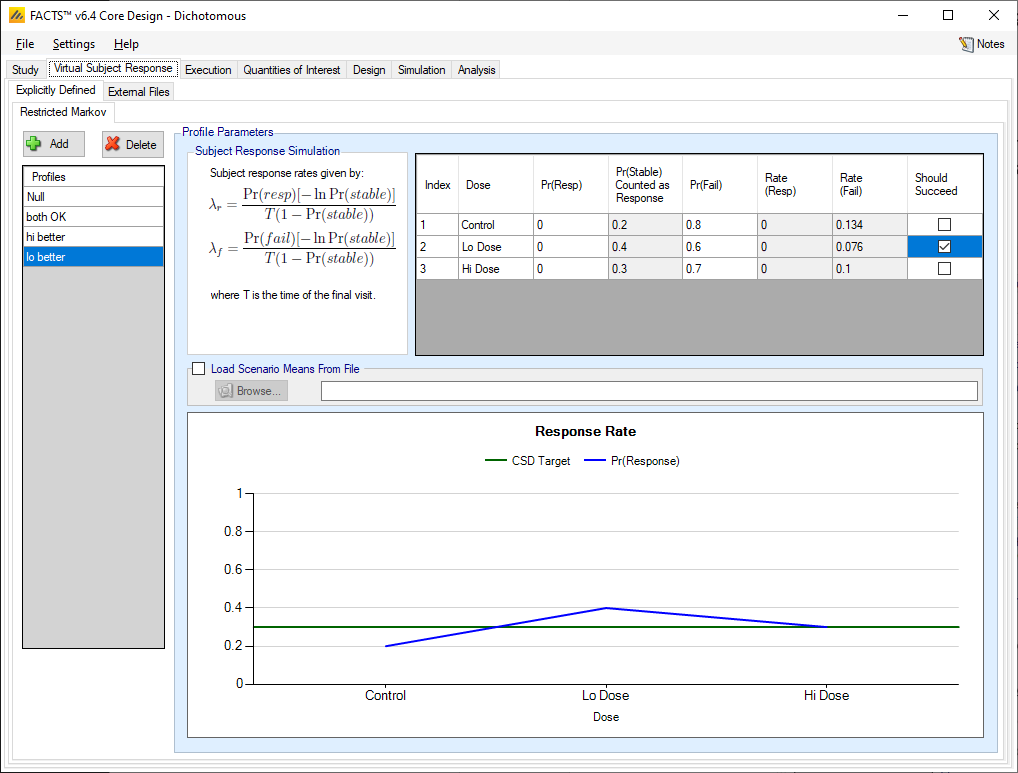Viewport: 1018px width, 773px height.
Task: Open the Settings menu
Action: [x=74, y=44]
